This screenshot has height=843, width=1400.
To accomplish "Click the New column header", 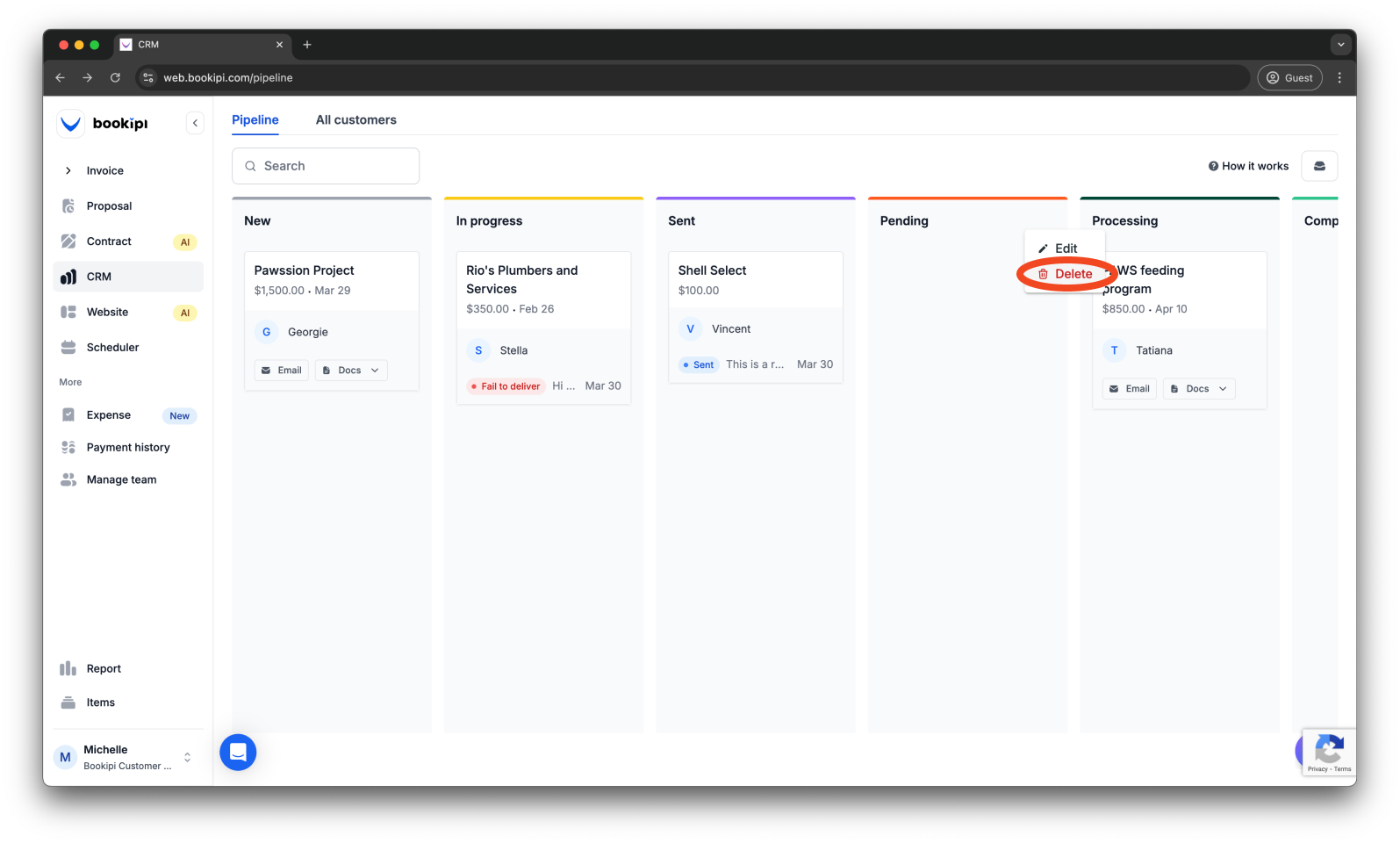I will (257, 220).
